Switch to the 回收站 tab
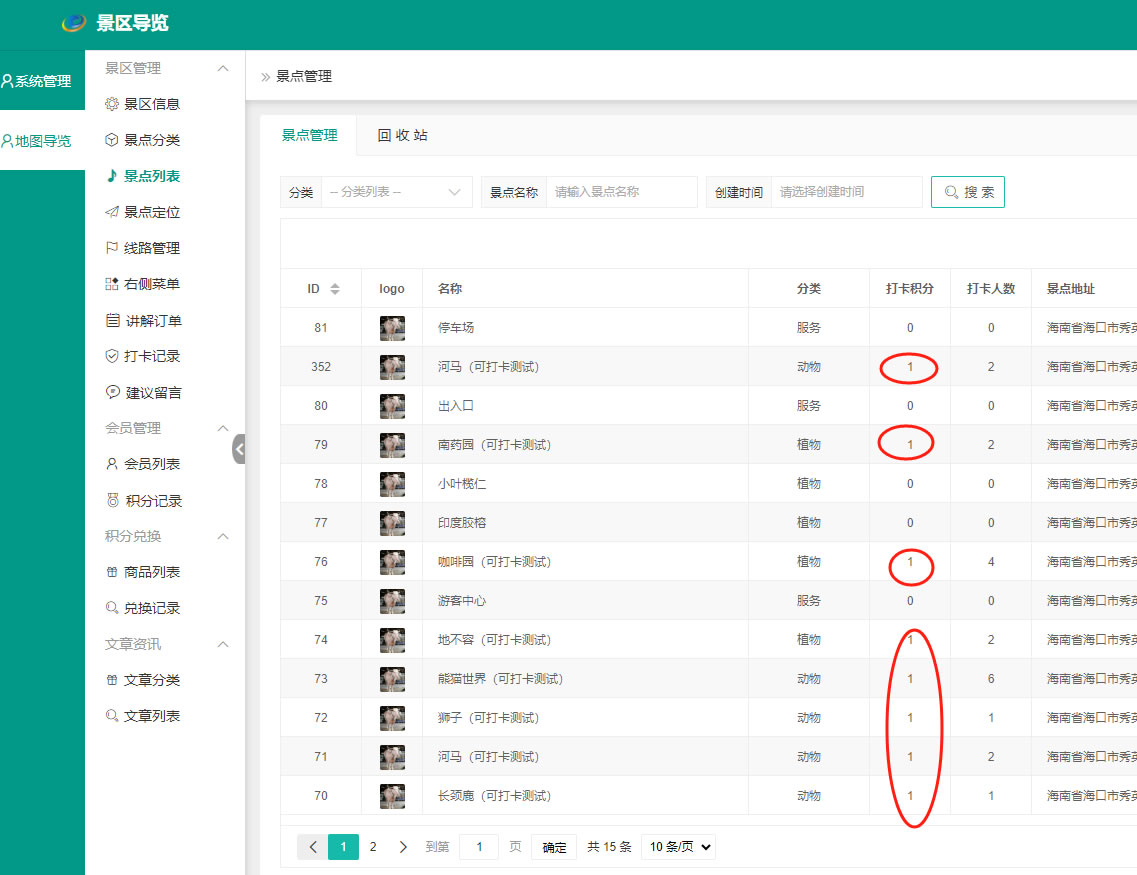The image size is (1137, 875). click(402, 135)
